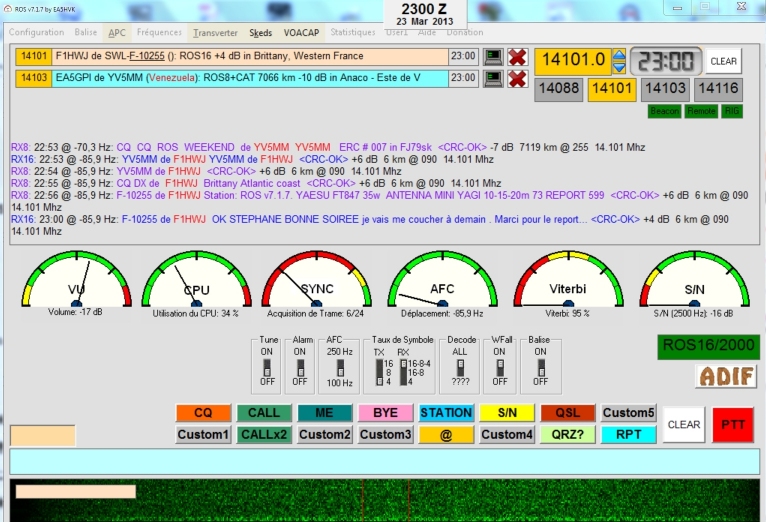Open the ADIF log button
This screenshot has height=522, width=766.
tap(727, 377)
